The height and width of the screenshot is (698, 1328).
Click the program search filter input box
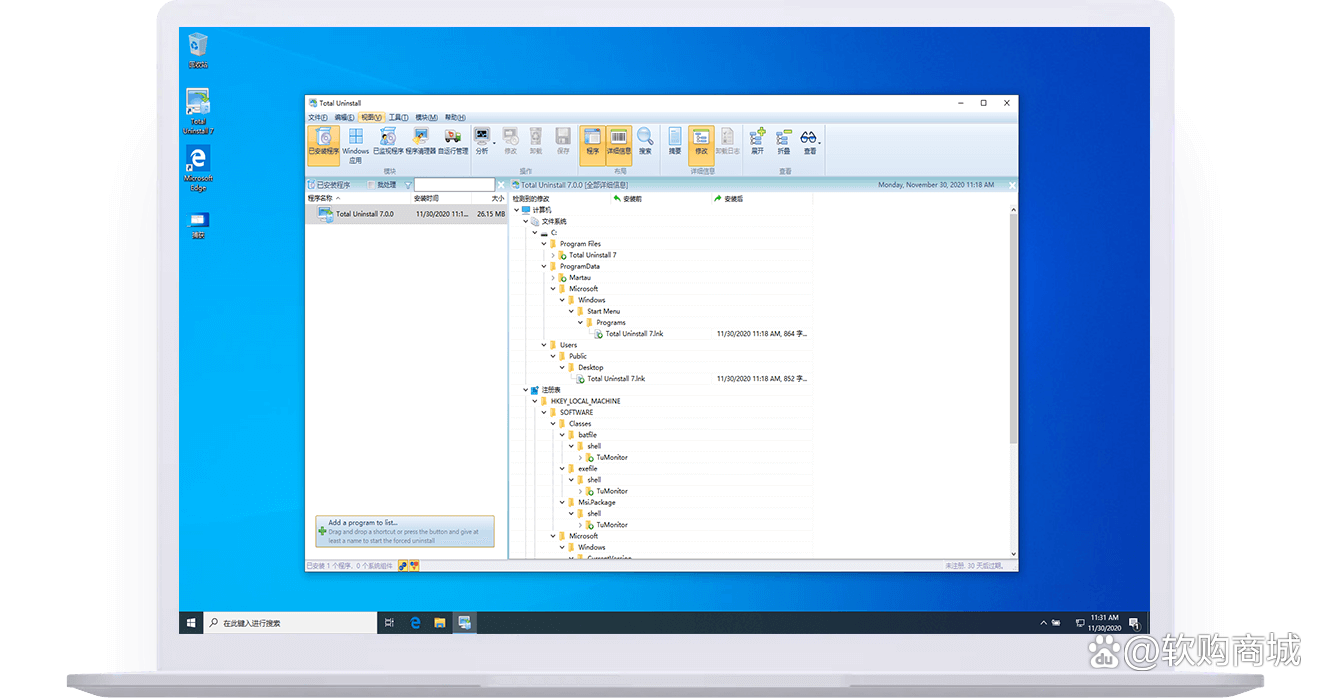tap(455, 185)
